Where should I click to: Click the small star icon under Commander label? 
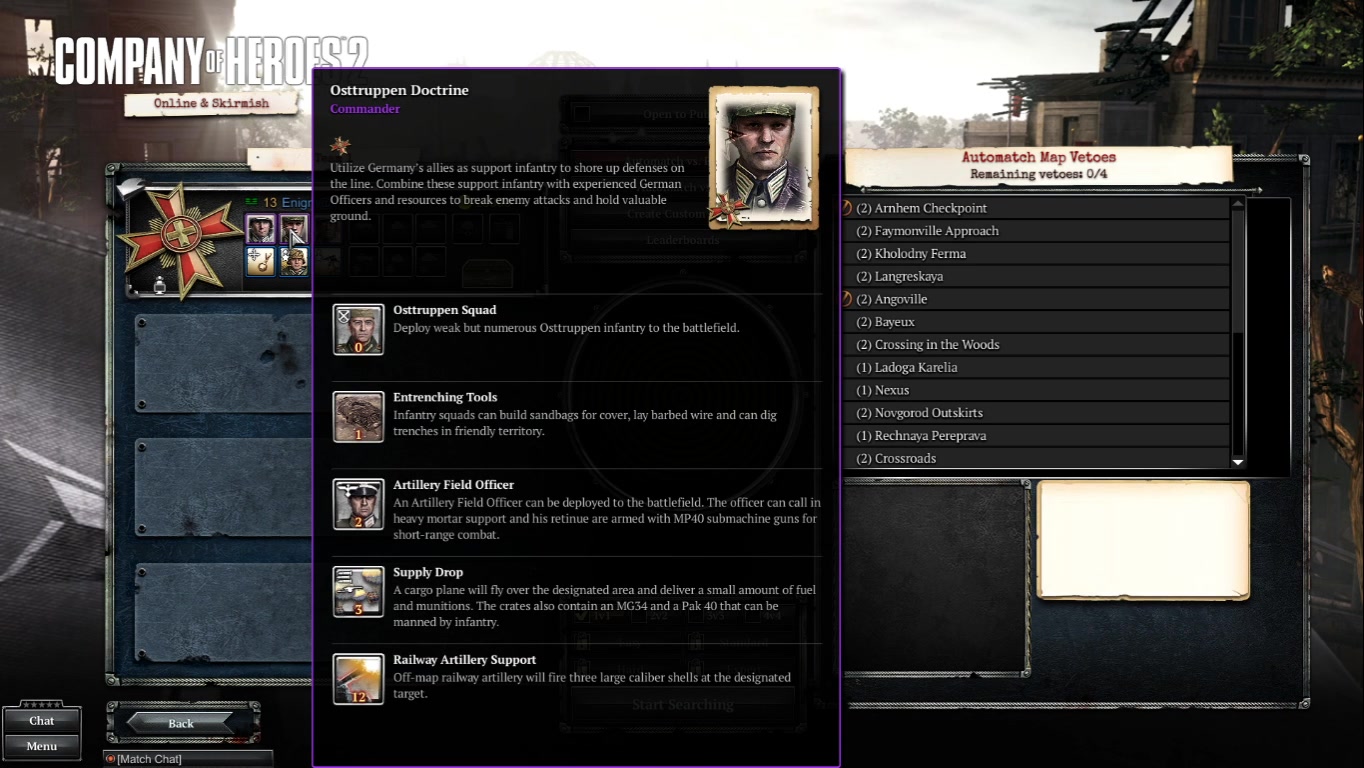point(341,146)
